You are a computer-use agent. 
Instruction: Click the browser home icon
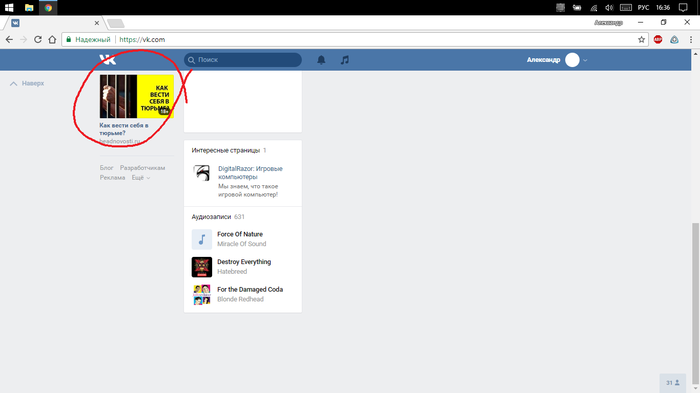52,39
